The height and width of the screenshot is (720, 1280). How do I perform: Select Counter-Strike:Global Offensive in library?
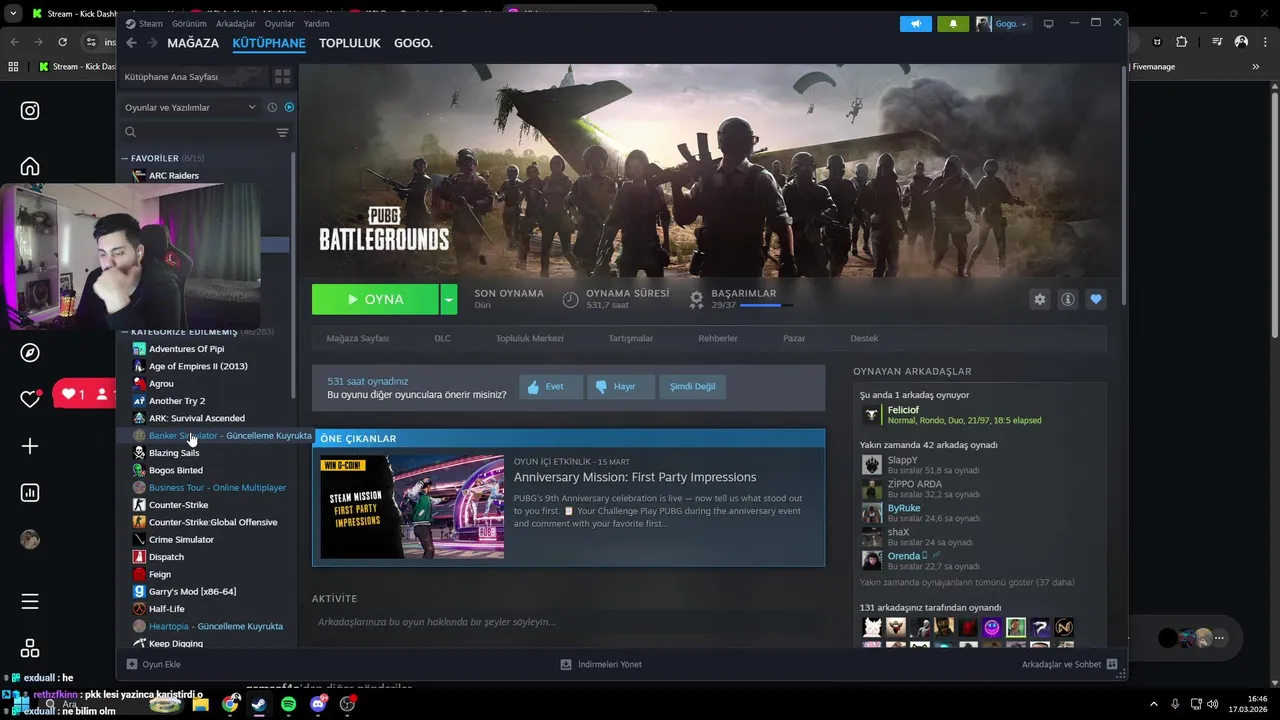[213, 522]
